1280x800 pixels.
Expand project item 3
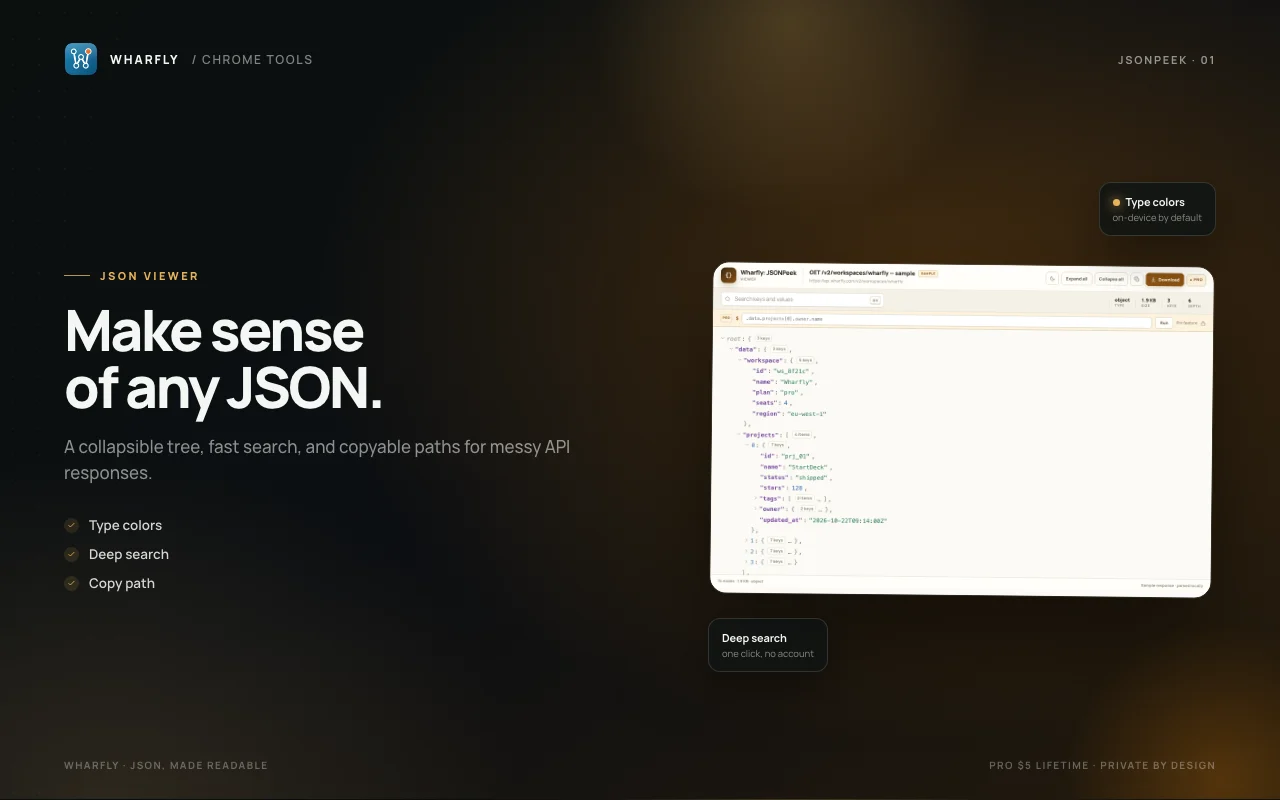coord(746,562)
